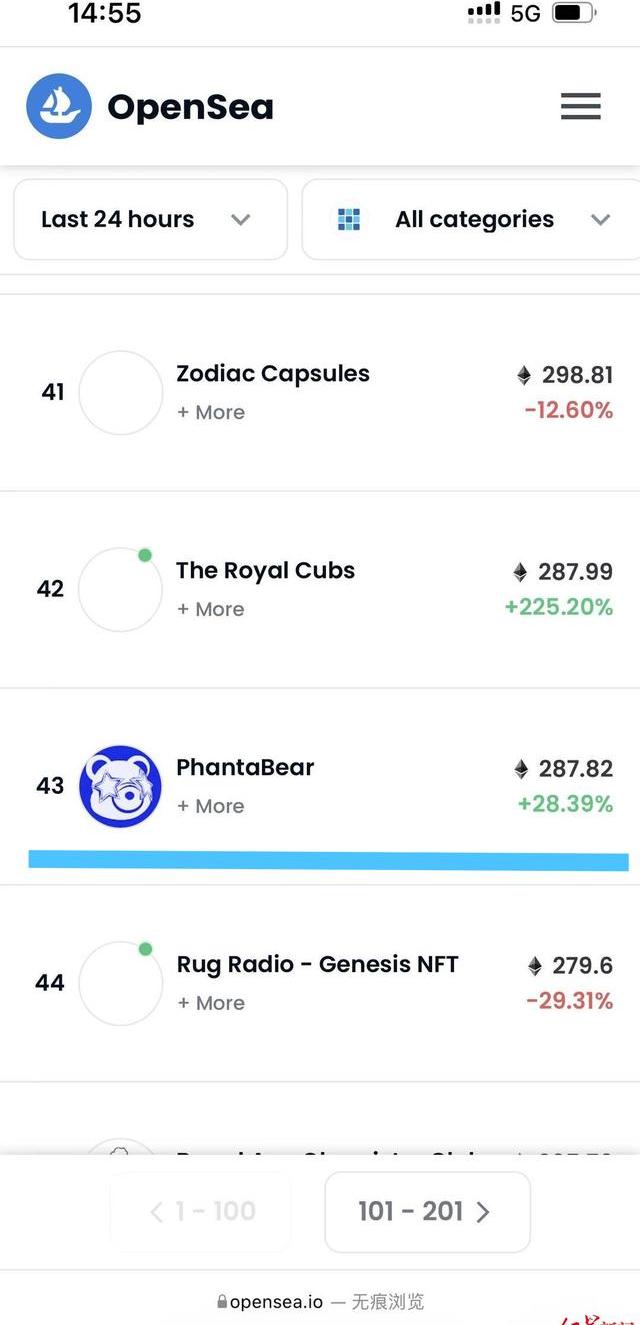Open the Rug Radio - Genesis NFT link
The height and width of the screenshot is (1325, 640).
point(317,965)
